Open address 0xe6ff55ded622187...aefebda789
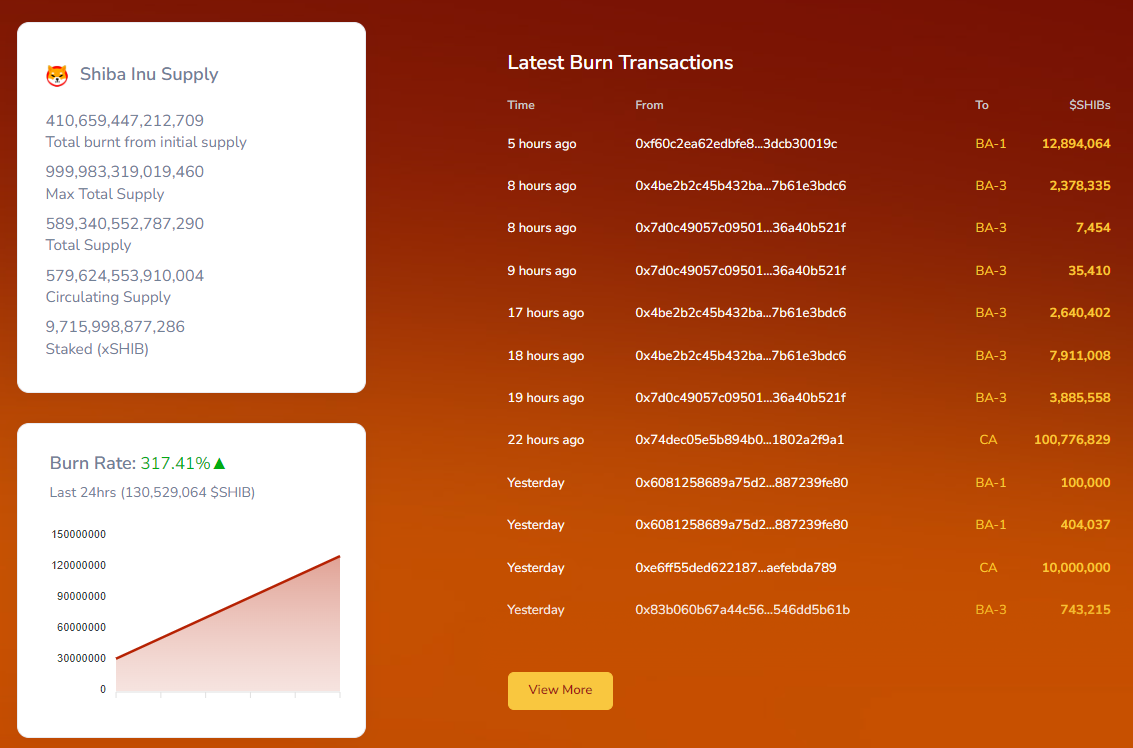Viewport: 1133px width, 748px height. (x=736, y=567)
